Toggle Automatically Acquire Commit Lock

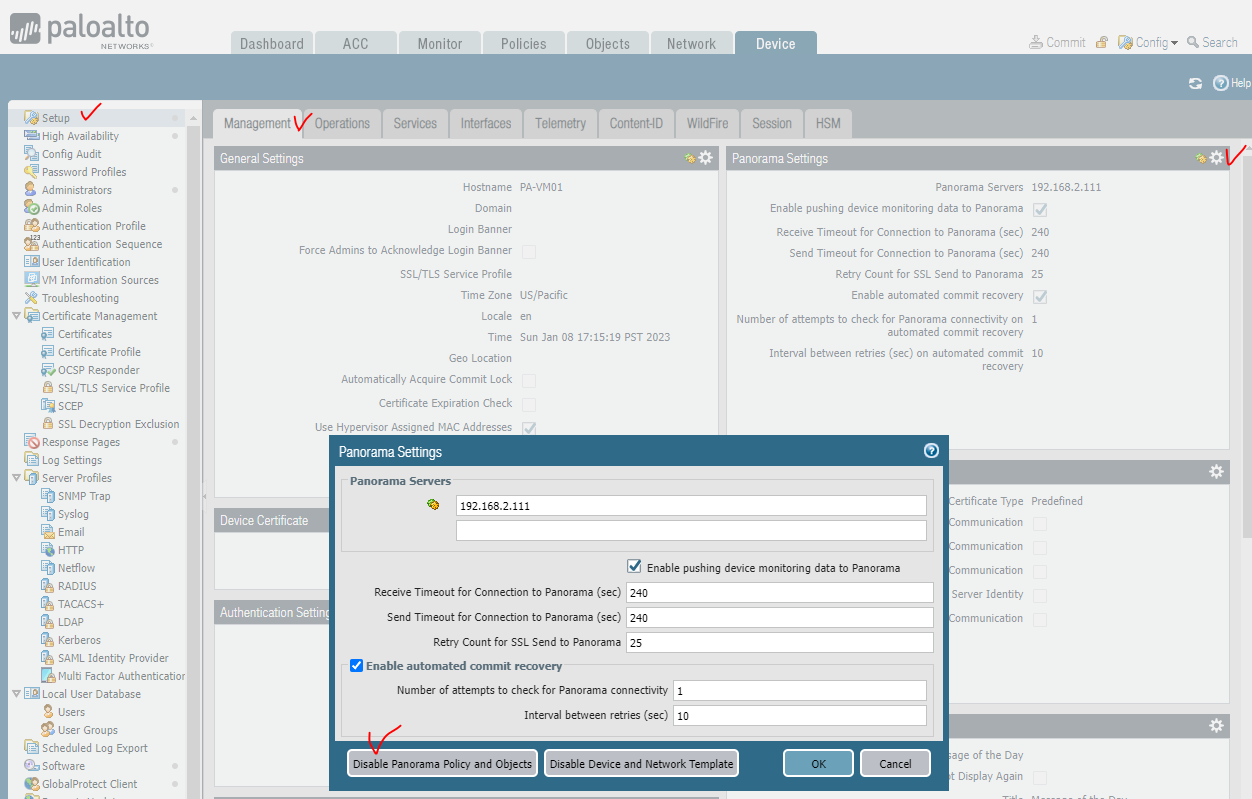(x=529, y=381)
